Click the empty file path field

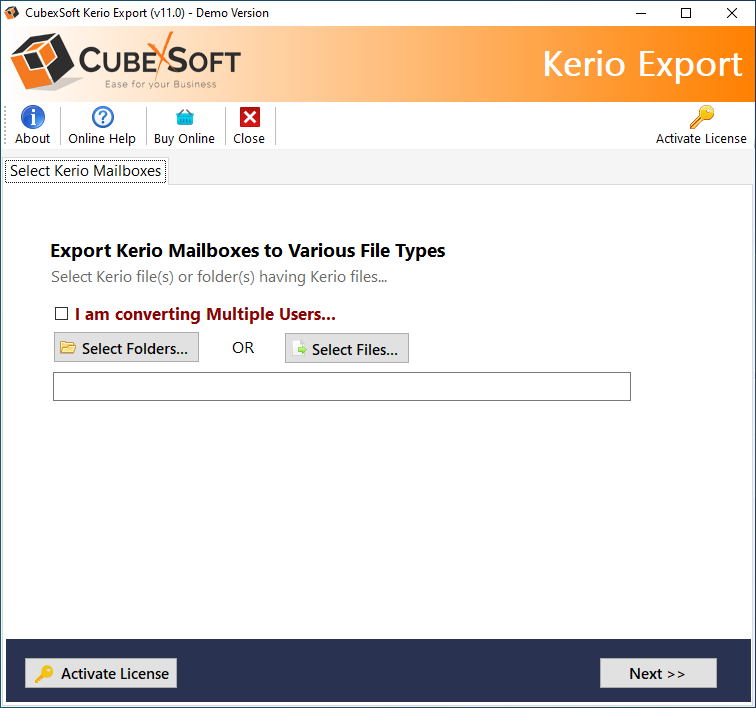coord(342,386)
